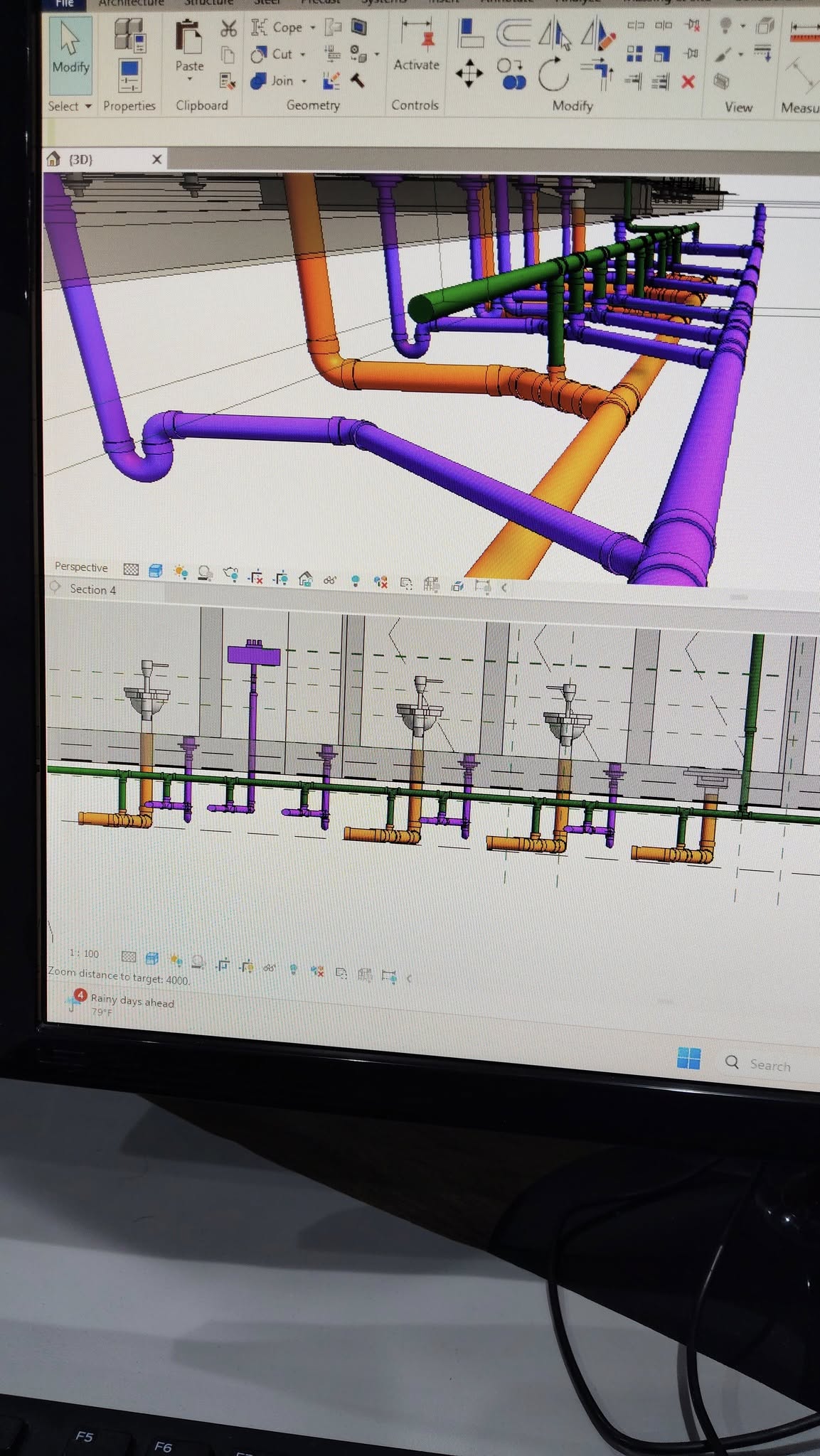This screenshot has width=820, height=1456.
Task: Toggle Crop View in 3D view bar
Action: click(x=256, y=576)
